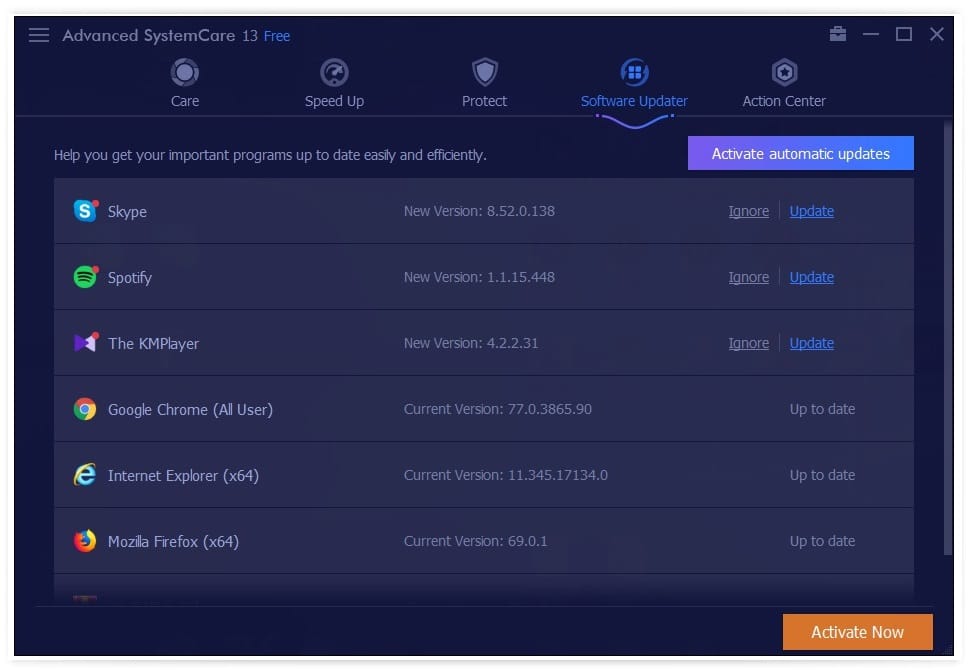Click the Speed Up gauge icon
This screenshot has height=670, width=970.
point(334,72)
